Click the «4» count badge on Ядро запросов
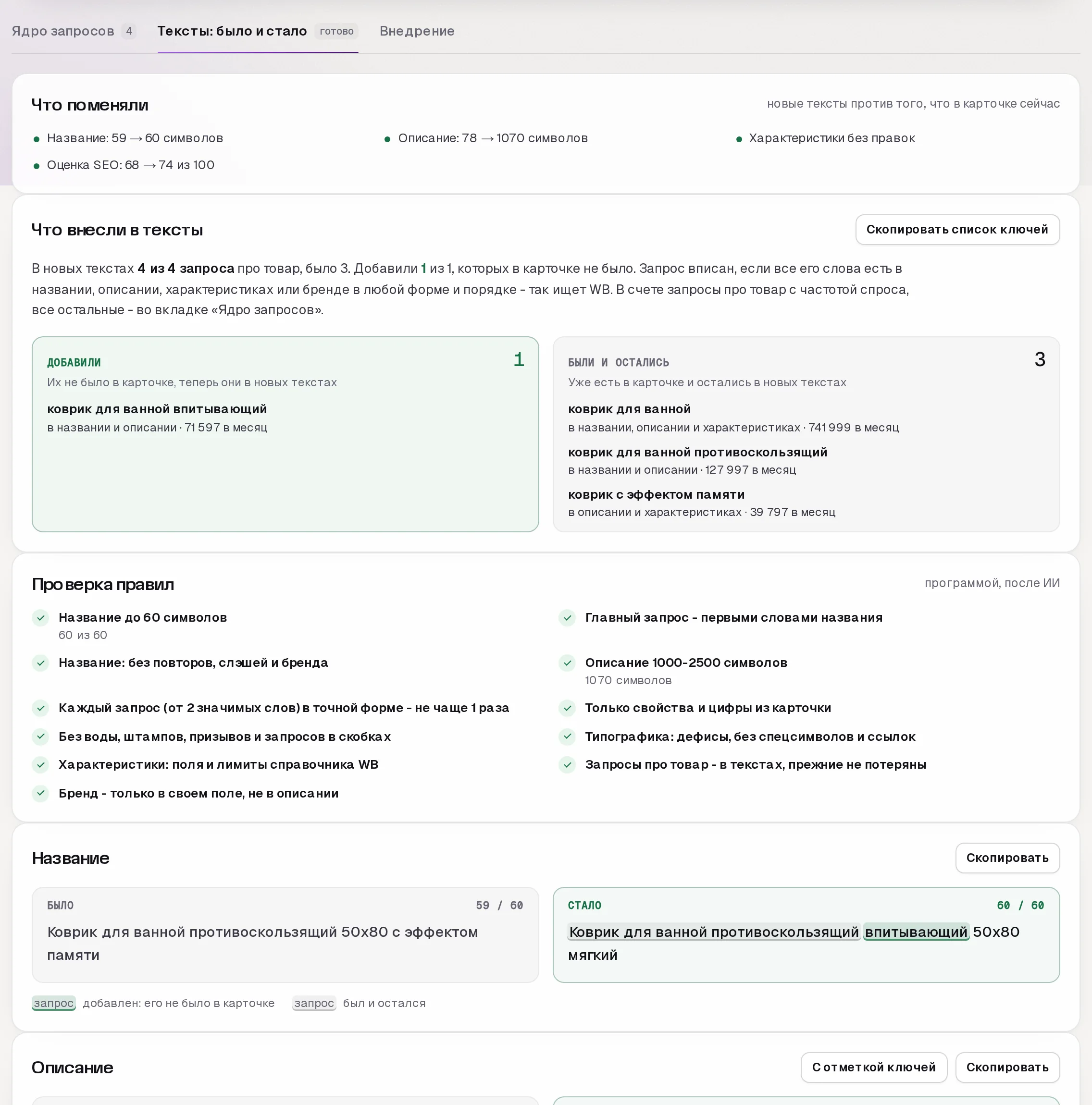 (129, 31)
